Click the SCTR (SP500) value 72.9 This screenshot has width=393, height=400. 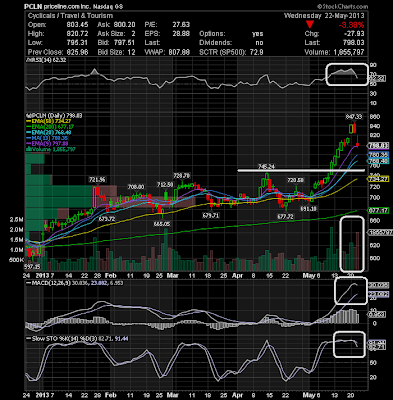257,52
